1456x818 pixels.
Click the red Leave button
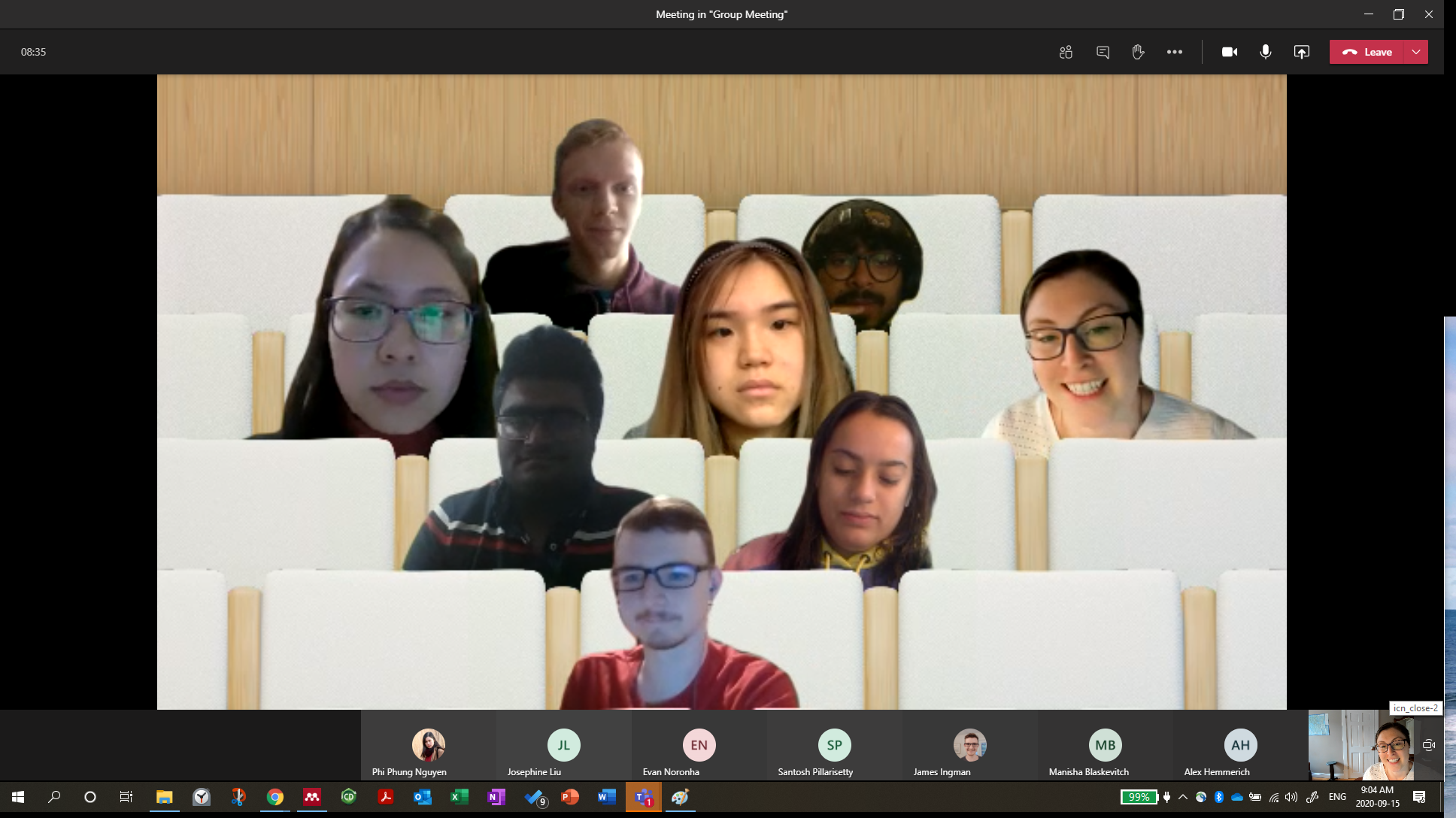(1367, 52)
